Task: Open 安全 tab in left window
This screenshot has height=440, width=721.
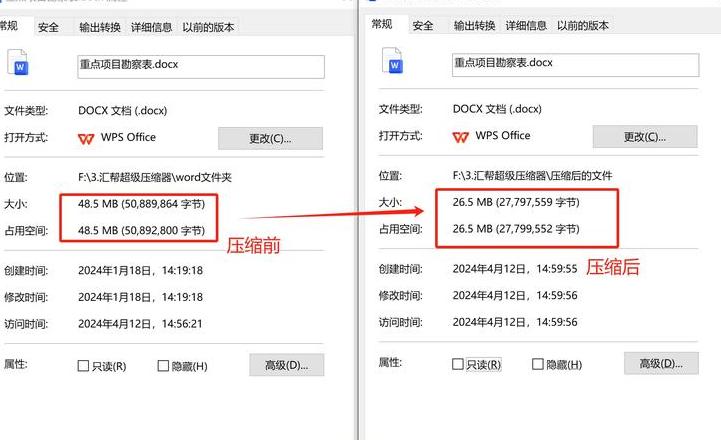Action: coord(48,27)
